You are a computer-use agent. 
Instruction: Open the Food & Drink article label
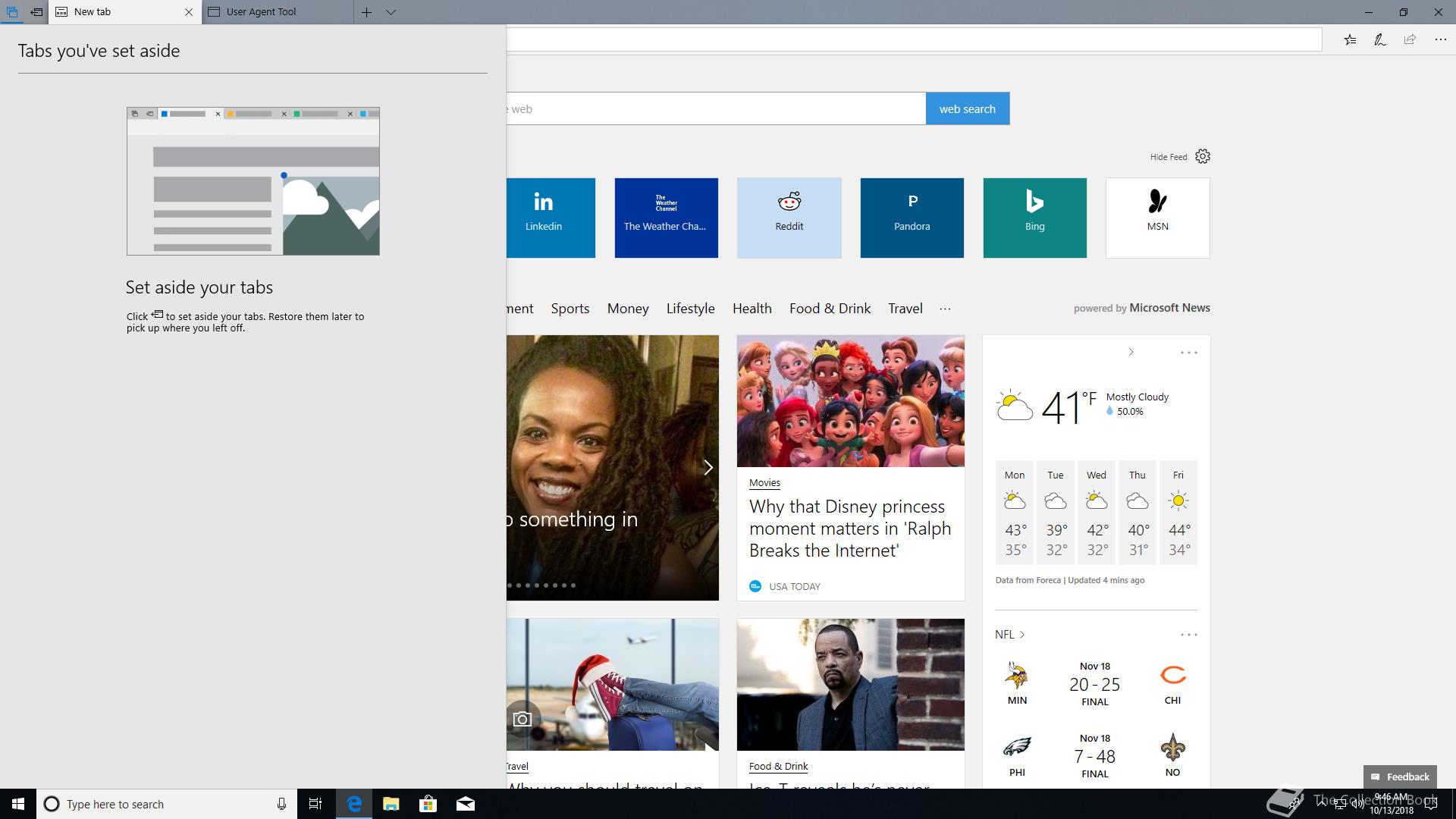click(x=778, y=767)
